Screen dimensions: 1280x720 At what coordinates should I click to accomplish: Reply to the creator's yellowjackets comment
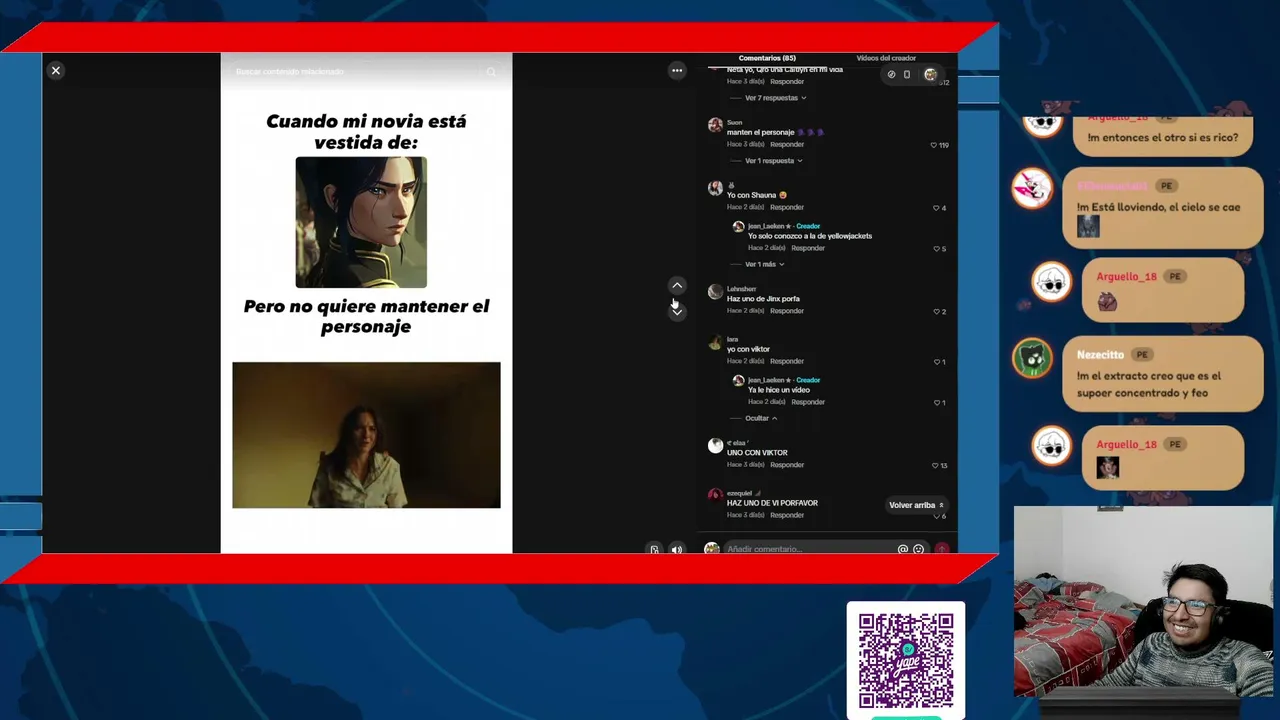coord(808,248)
